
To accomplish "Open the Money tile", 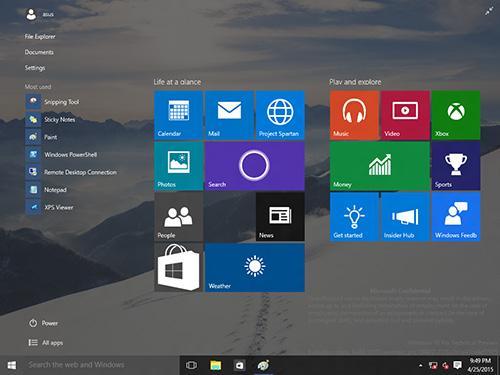I will (x=380, y=166).
